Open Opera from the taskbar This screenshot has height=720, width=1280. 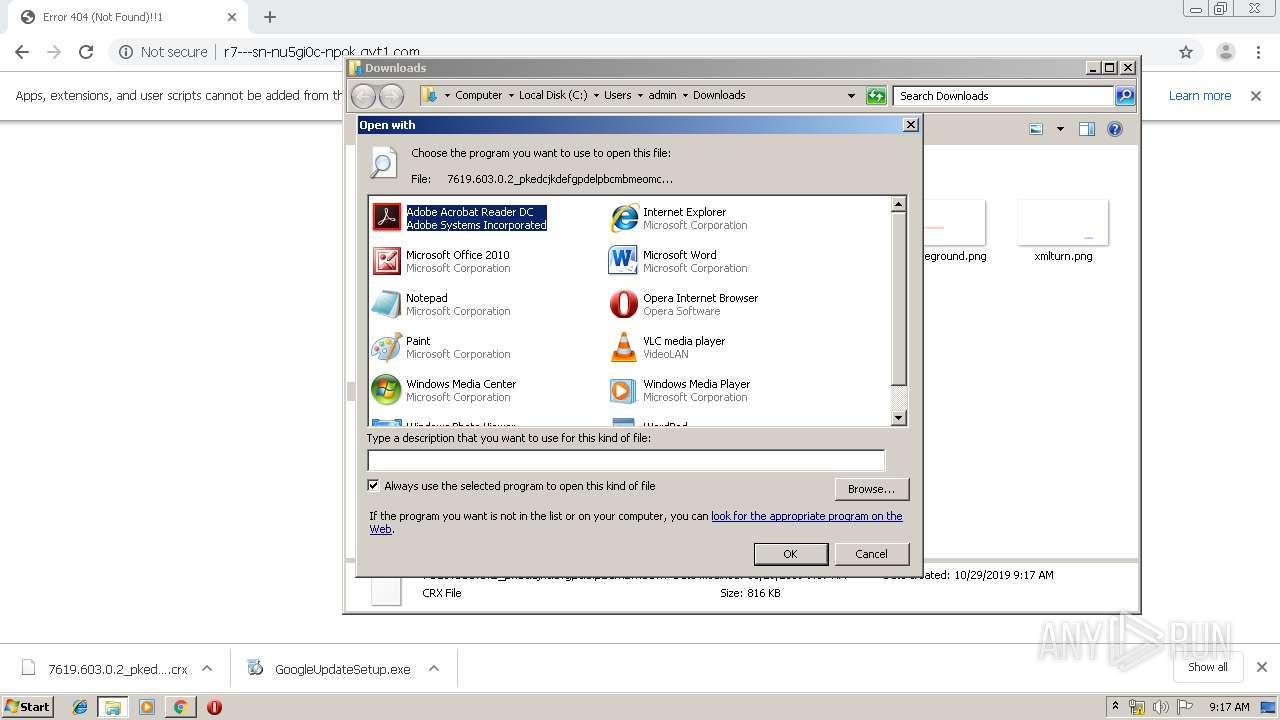214,707
